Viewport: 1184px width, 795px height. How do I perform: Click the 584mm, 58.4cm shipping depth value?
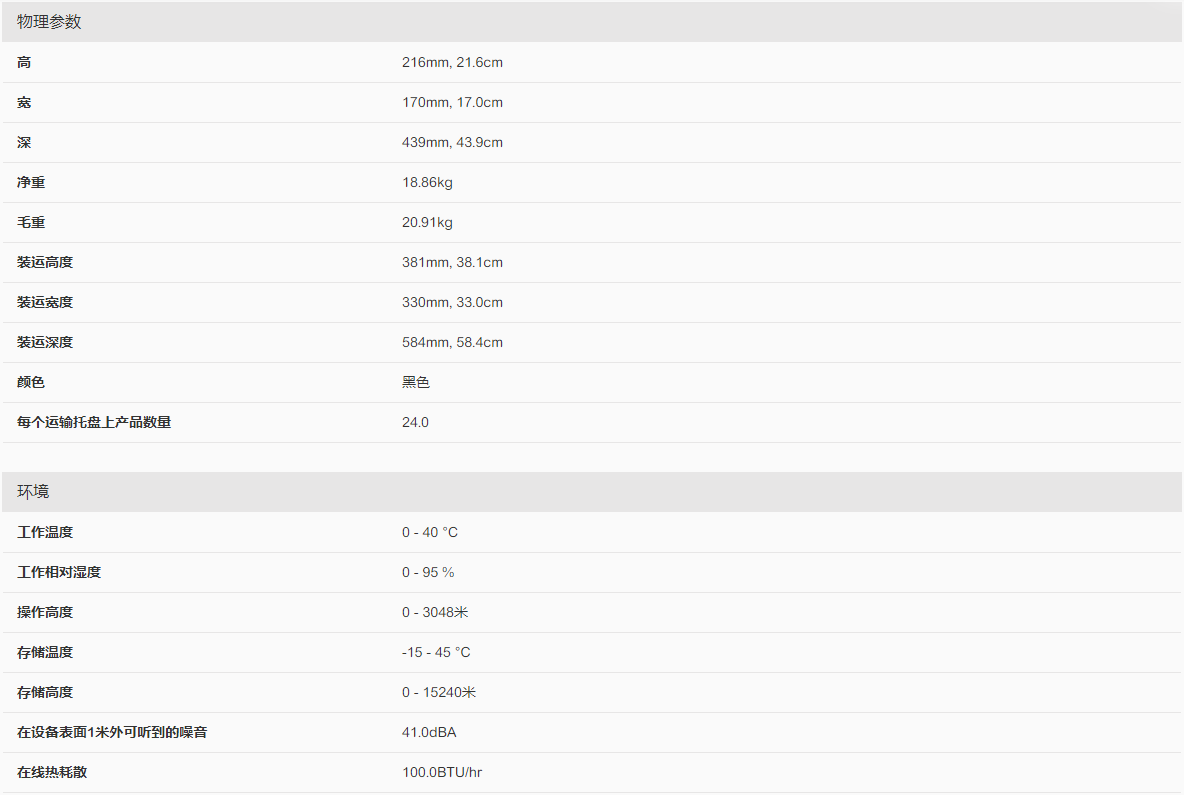tap(452, 342)
